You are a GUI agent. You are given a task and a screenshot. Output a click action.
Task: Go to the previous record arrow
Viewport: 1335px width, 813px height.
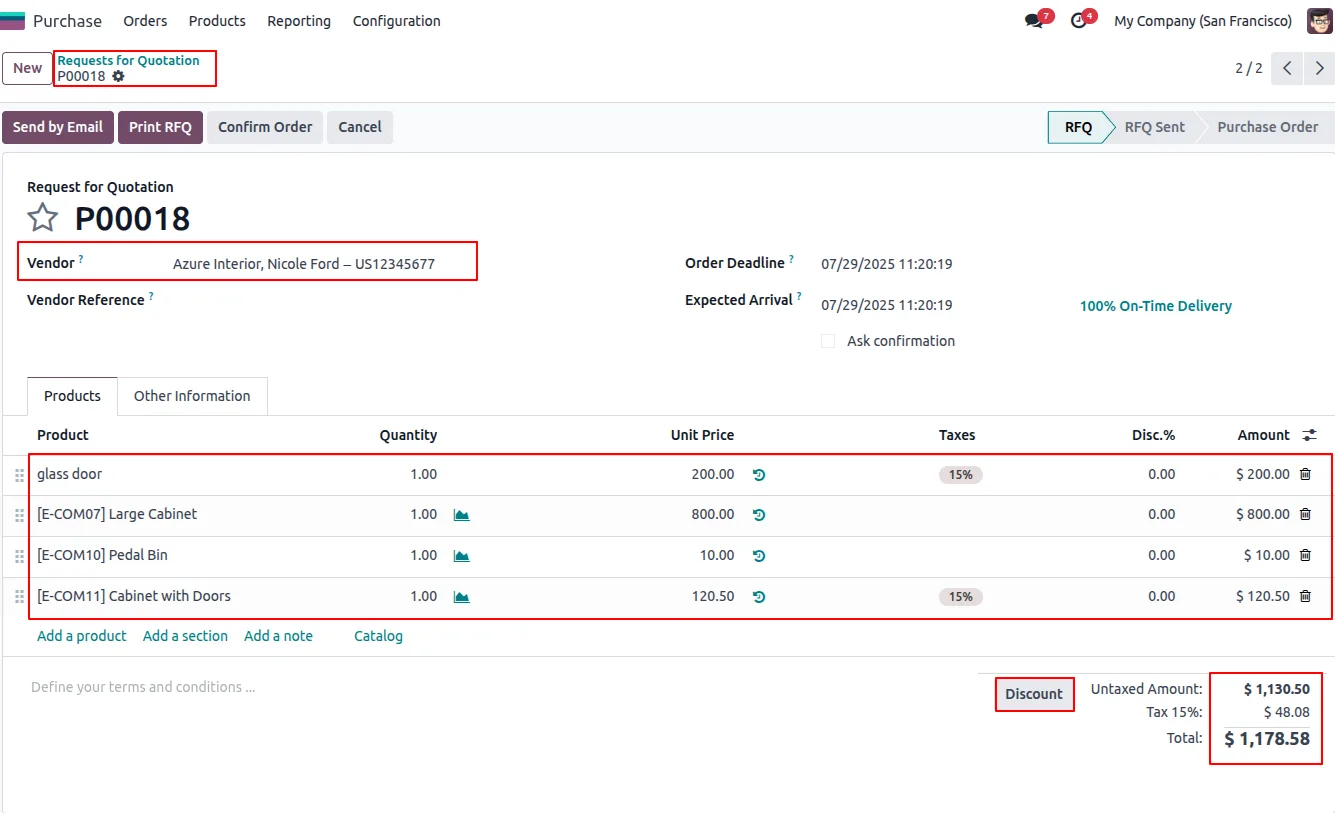[x=1288, y=68]
